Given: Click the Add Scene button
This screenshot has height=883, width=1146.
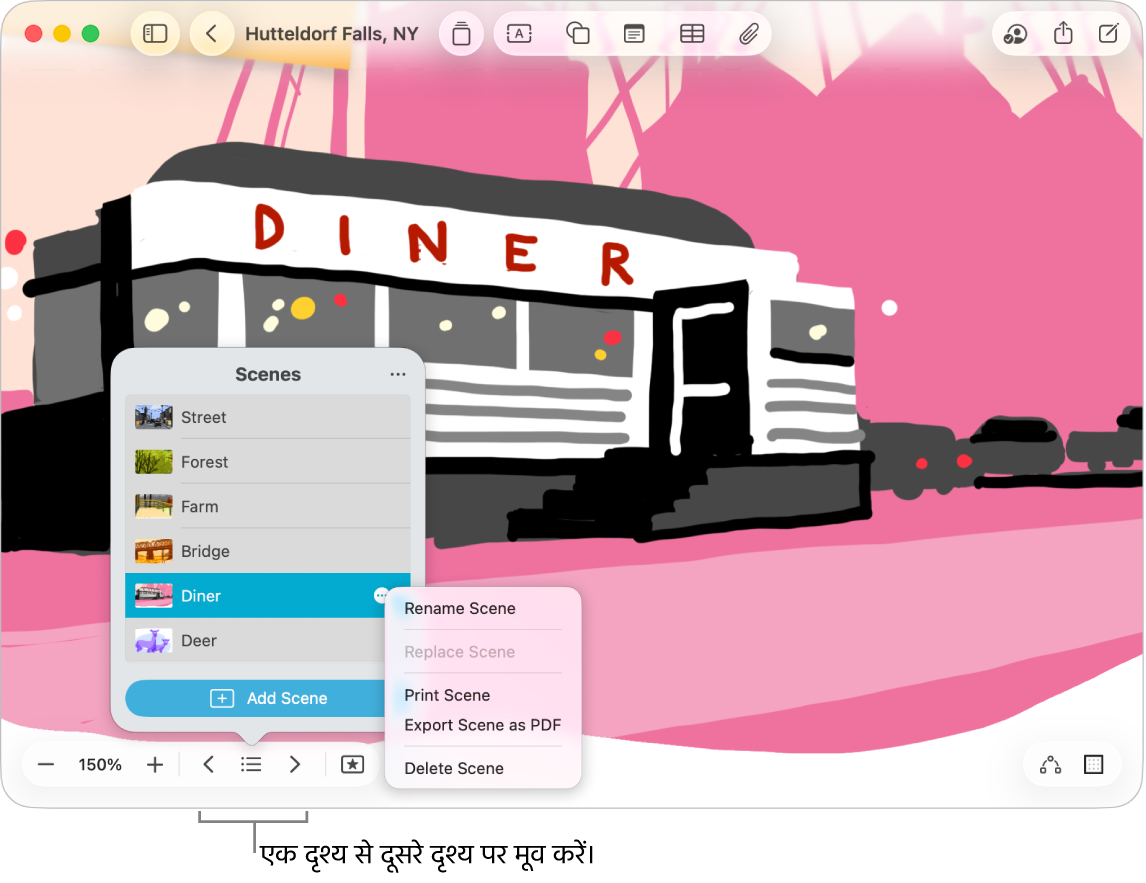Looking at the screenshot, I should (255, 698).
